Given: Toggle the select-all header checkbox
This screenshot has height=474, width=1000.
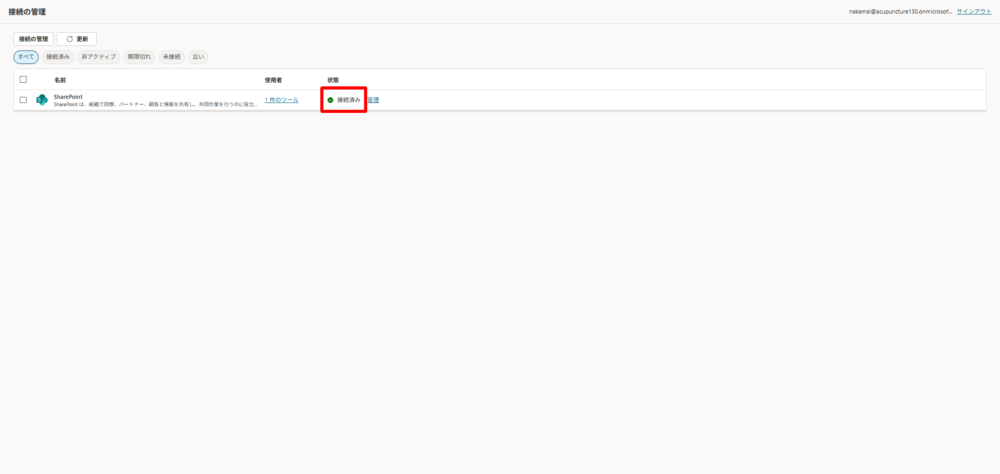Looking at the screenshot, I should [23, 79].
